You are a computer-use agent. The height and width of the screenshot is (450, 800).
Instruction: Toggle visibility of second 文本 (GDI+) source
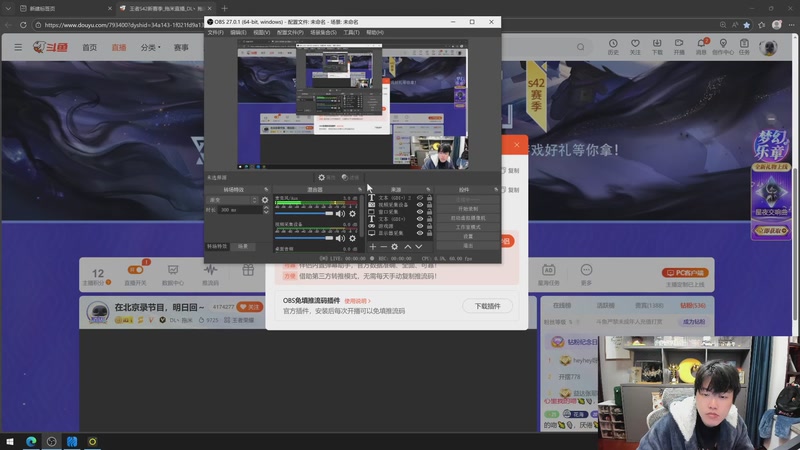click(x=420, y=219)
